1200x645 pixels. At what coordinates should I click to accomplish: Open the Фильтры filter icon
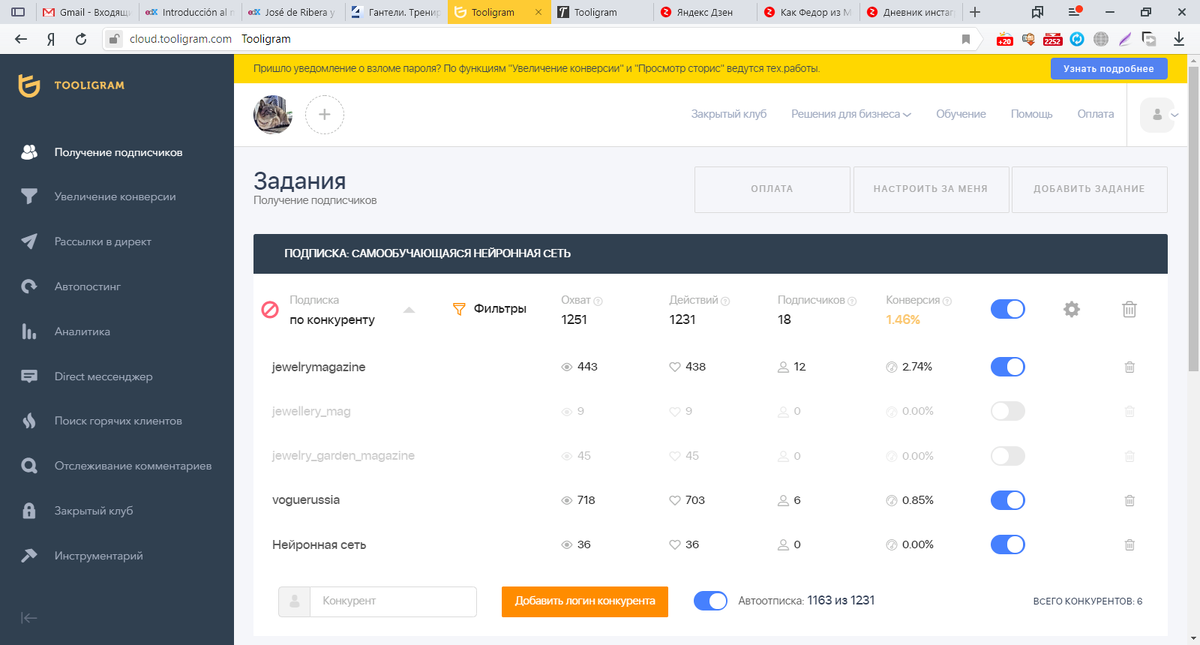(x=459, y=308)
